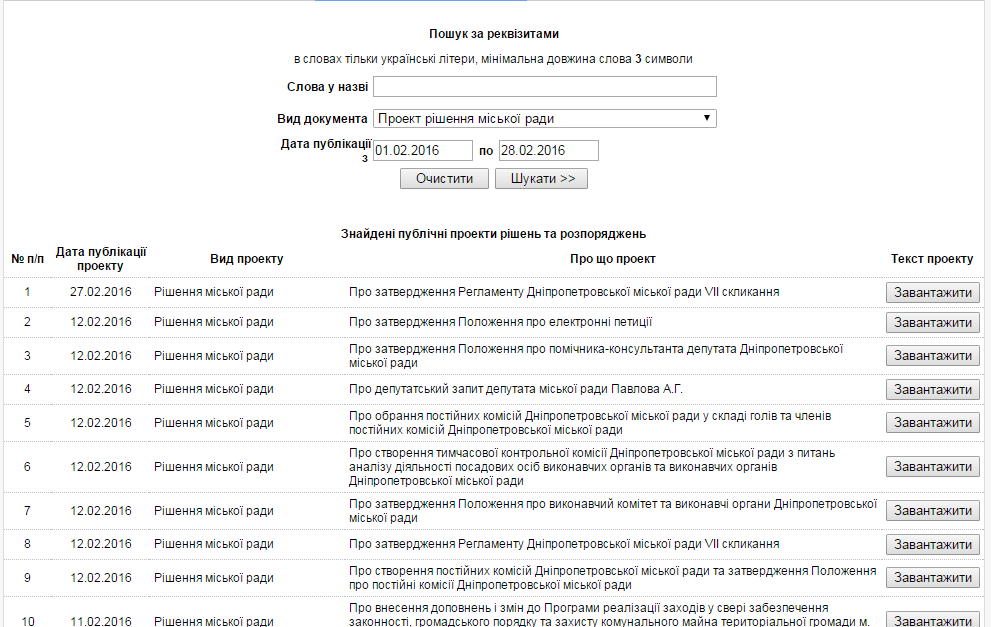Click the 'Вид проекту' column header

pos(246,259)
